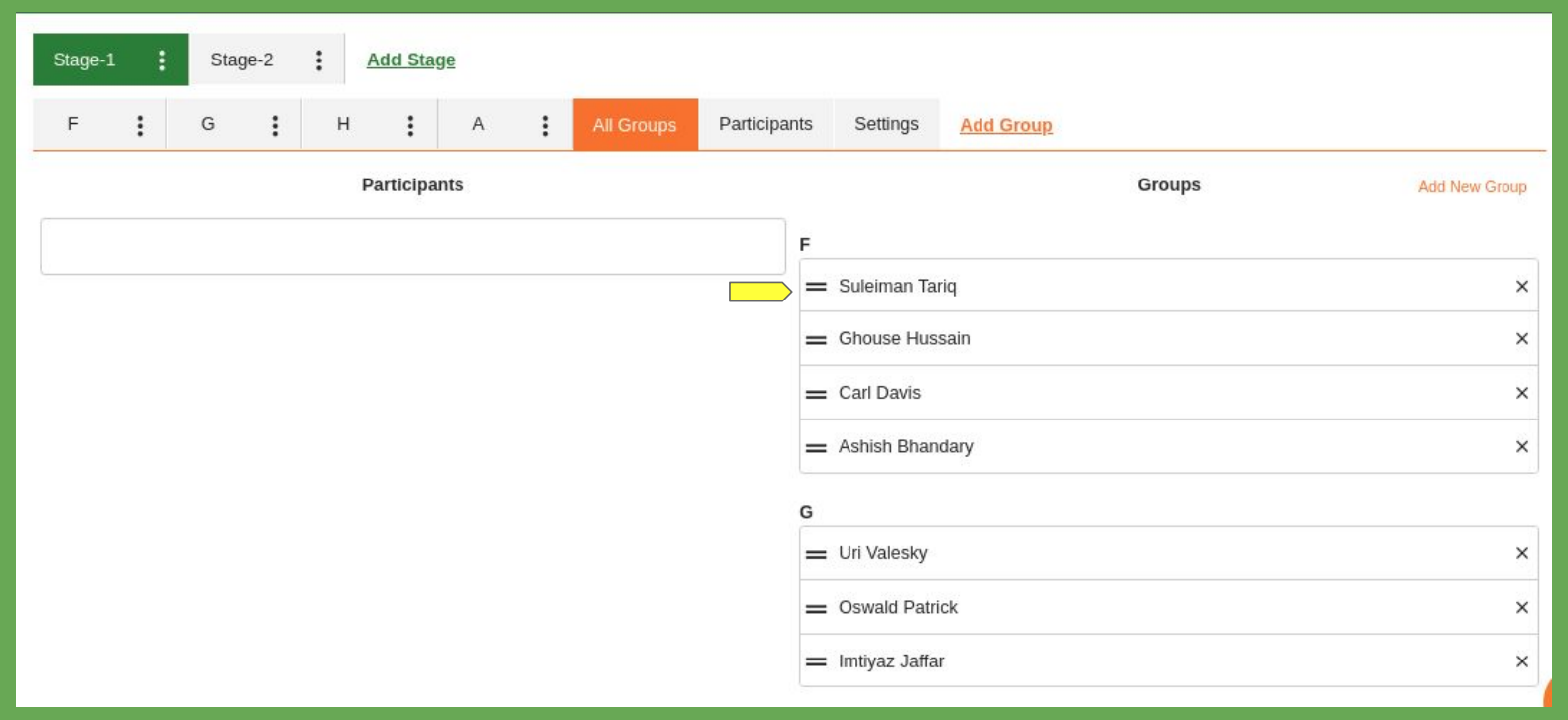Click drag handle beside Ashish Bhandary
The width and height of the screenshot is (1568, 720).
pyautogui.click(x=816, y=447)
